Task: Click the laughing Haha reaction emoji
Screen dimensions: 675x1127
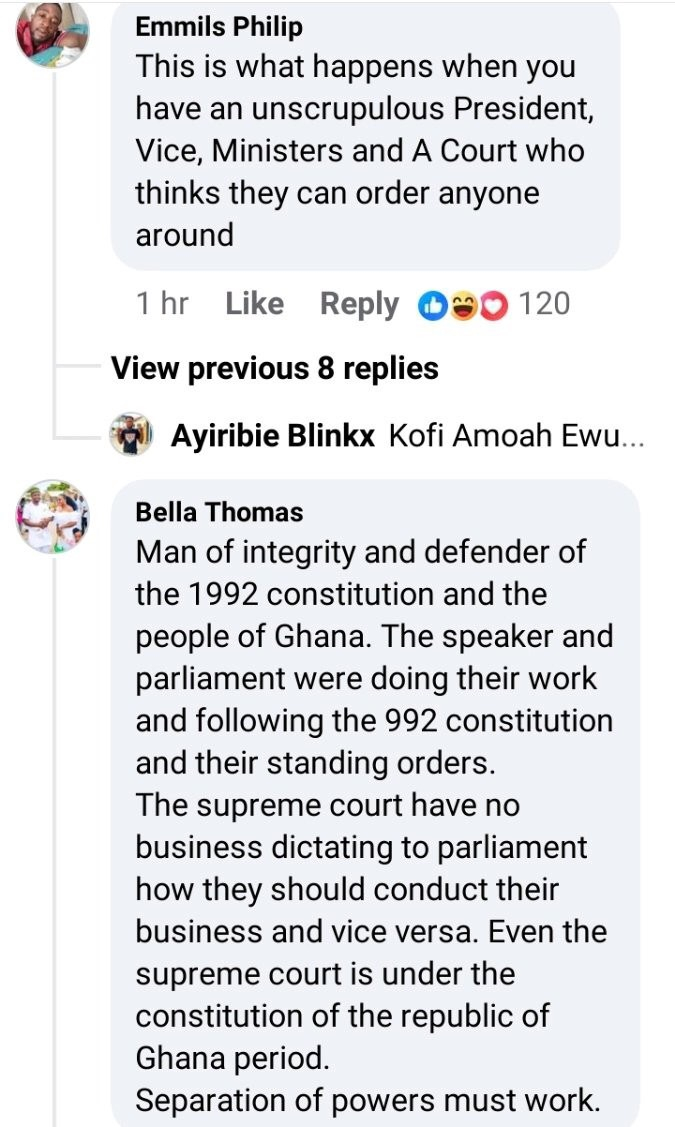Action: click(463, 304)
